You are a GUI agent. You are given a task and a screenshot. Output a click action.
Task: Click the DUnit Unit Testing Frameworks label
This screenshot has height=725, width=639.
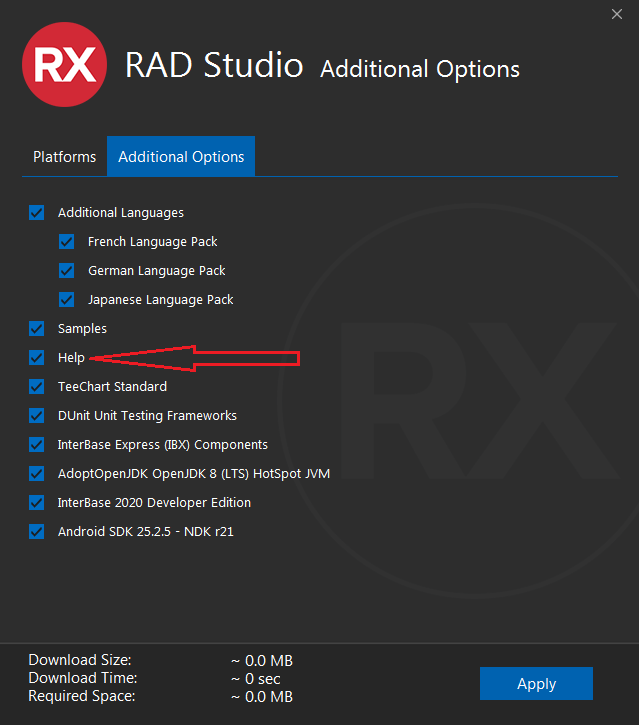pyautogui.click(x=147, y=416)
